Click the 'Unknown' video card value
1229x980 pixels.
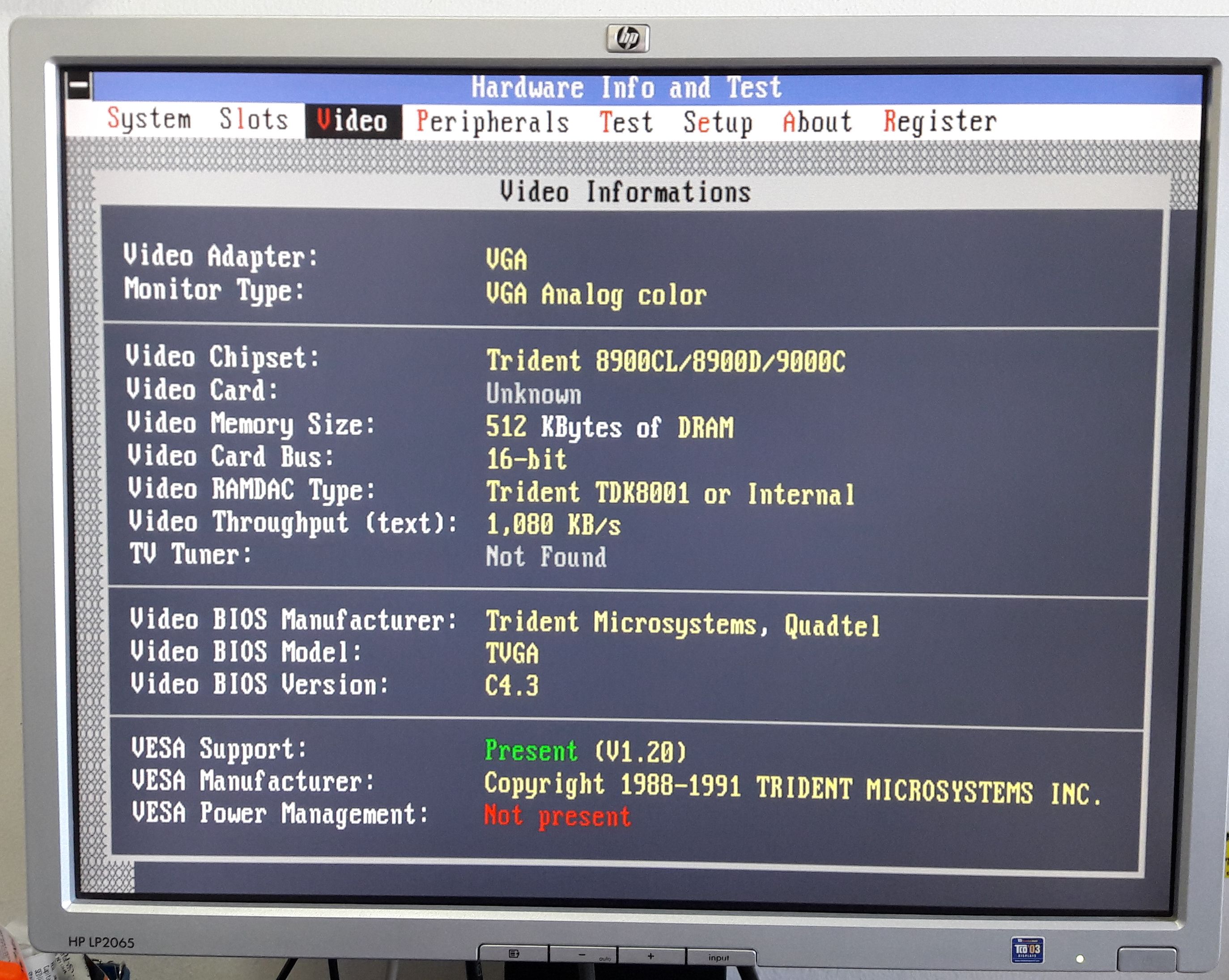click(534, 394)
